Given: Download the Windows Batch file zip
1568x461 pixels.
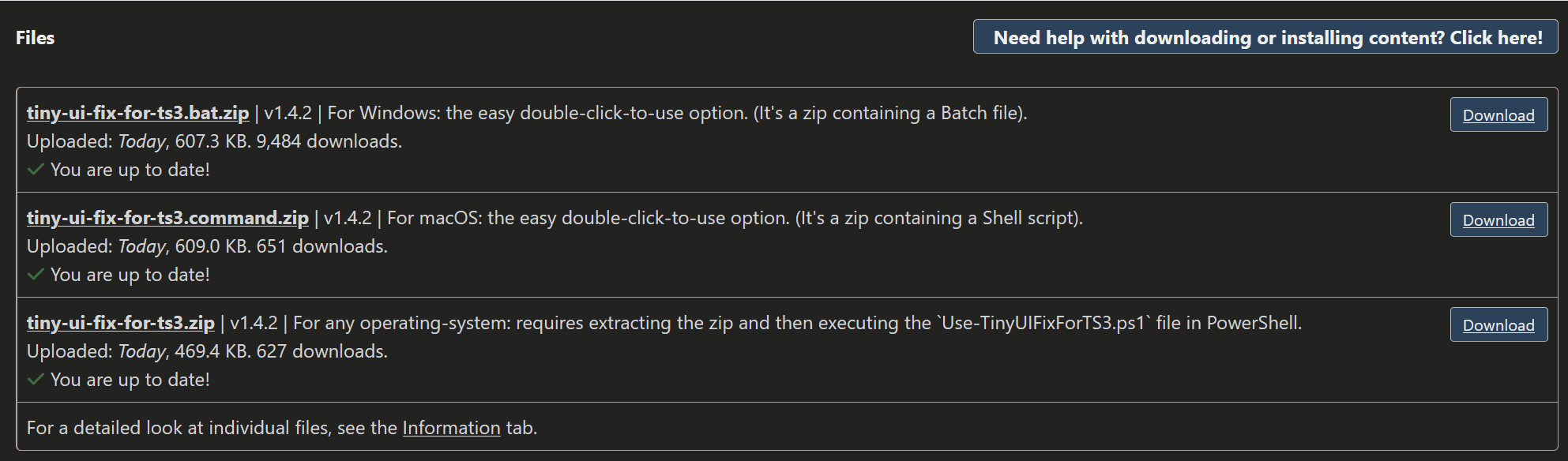Looking at the screenshot, I should tap(1498, 115).
